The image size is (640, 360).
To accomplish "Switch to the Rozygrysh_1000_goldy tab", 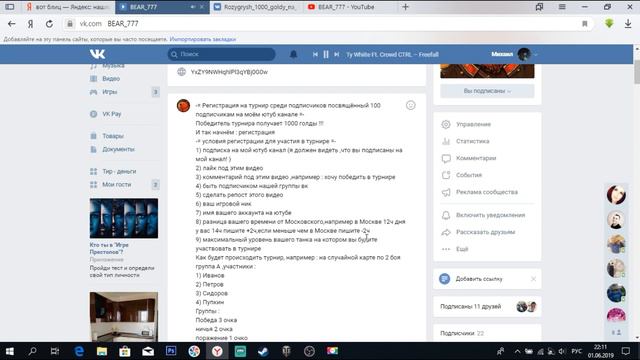I will click(x=256, y=7).
